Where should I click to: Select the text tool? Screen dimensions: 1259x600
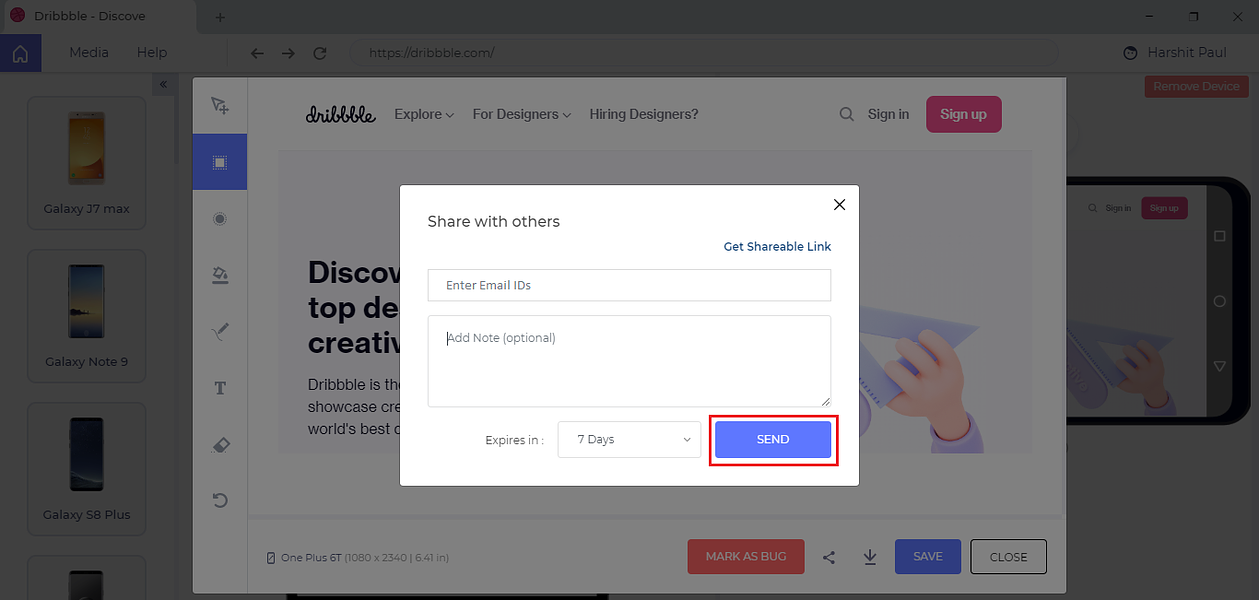click(220, 388)
